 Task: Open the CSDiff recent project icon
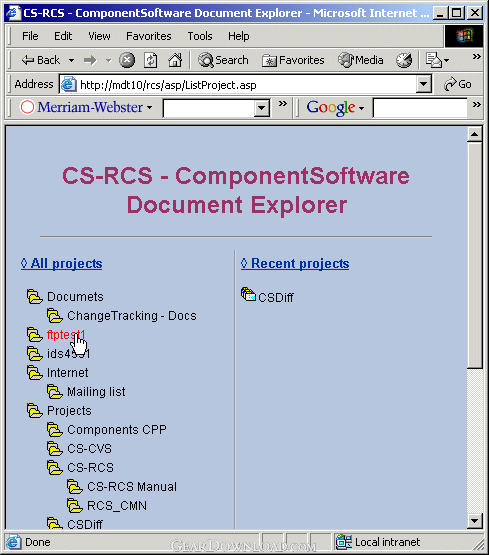point(248,294)
